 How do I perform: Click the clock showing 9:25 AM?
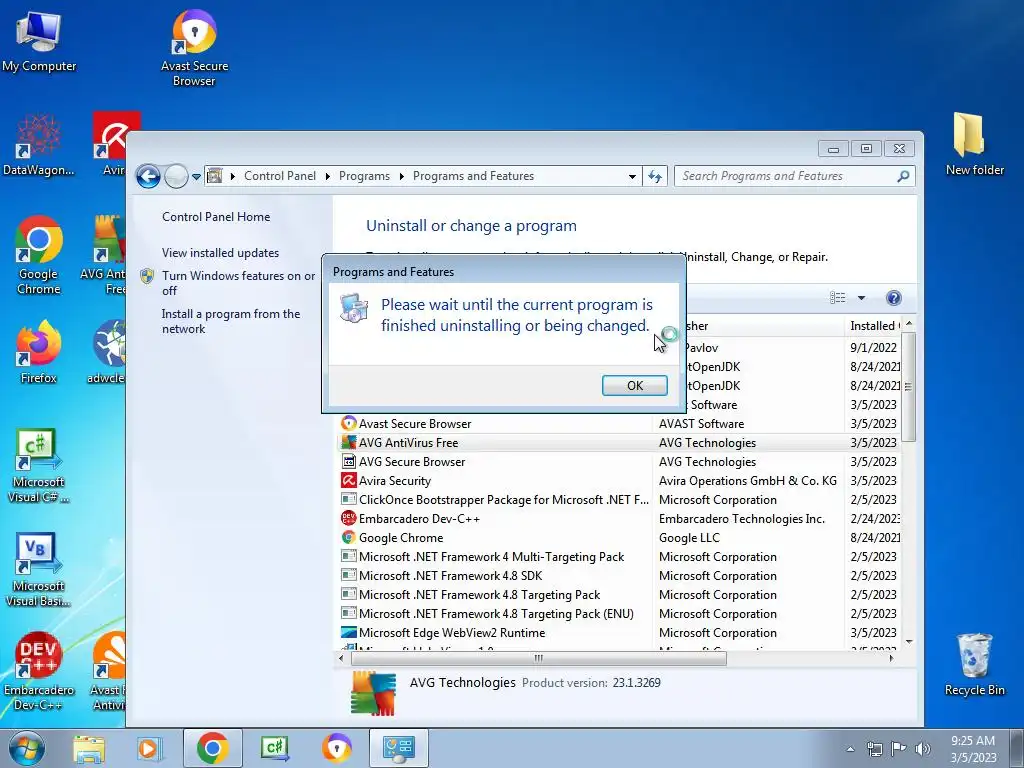pos(973,748)
